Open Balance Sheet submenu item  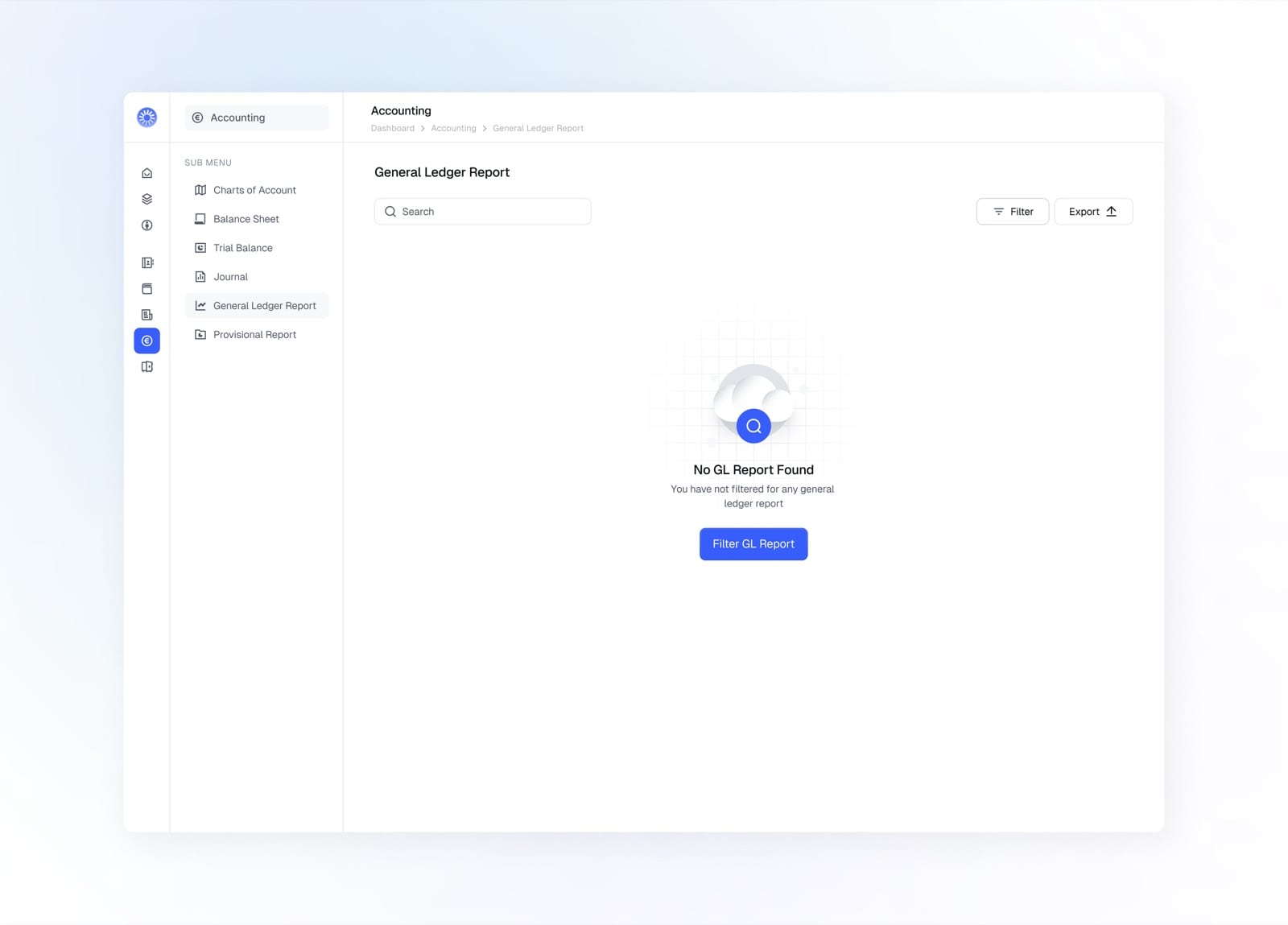256,219
